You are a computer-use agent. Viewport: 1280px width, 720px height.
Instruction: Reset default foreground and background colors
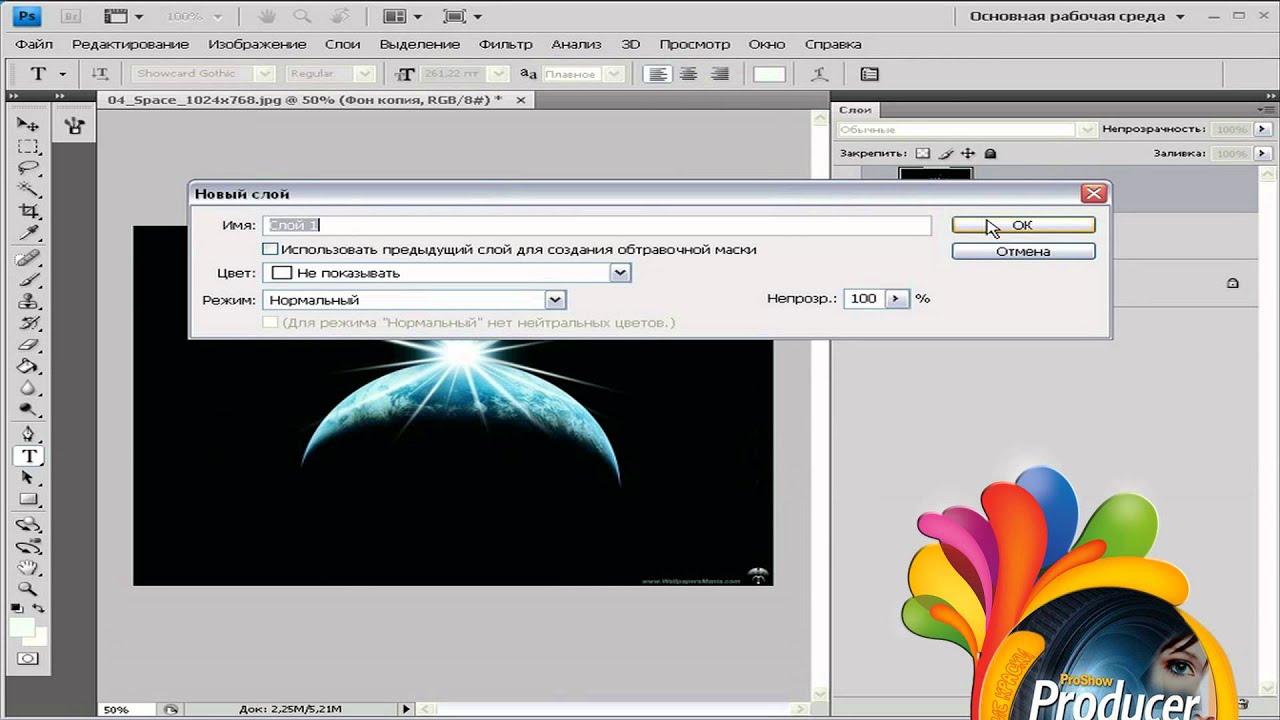(17, 608)
